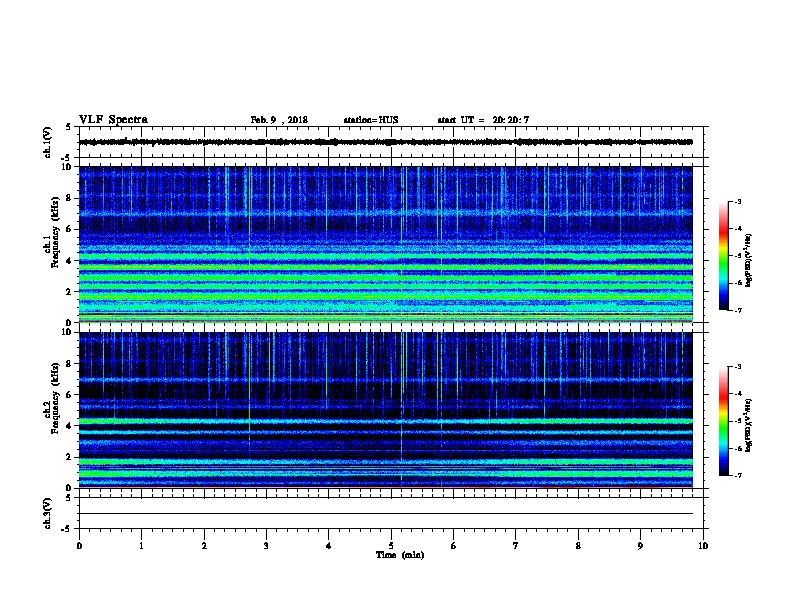Click time axis tick label "7"
The image size is (792, 612).
click(x=516, y=546)
